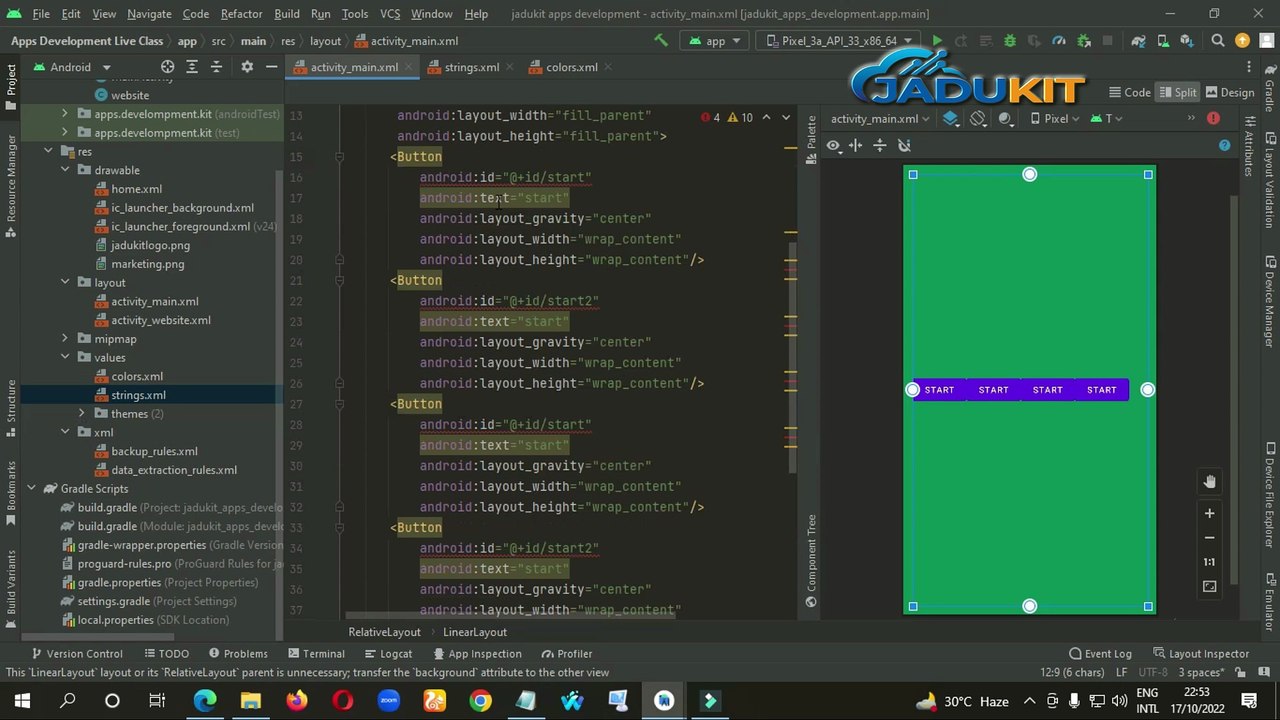Click the blue help question icon
1280x720 pixels.
tap(1224, 146)
